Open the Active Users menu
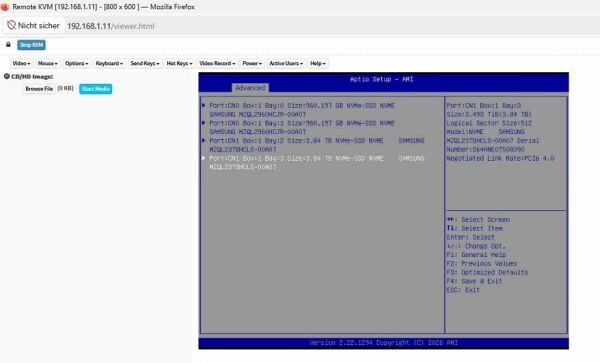 point(286,63)
